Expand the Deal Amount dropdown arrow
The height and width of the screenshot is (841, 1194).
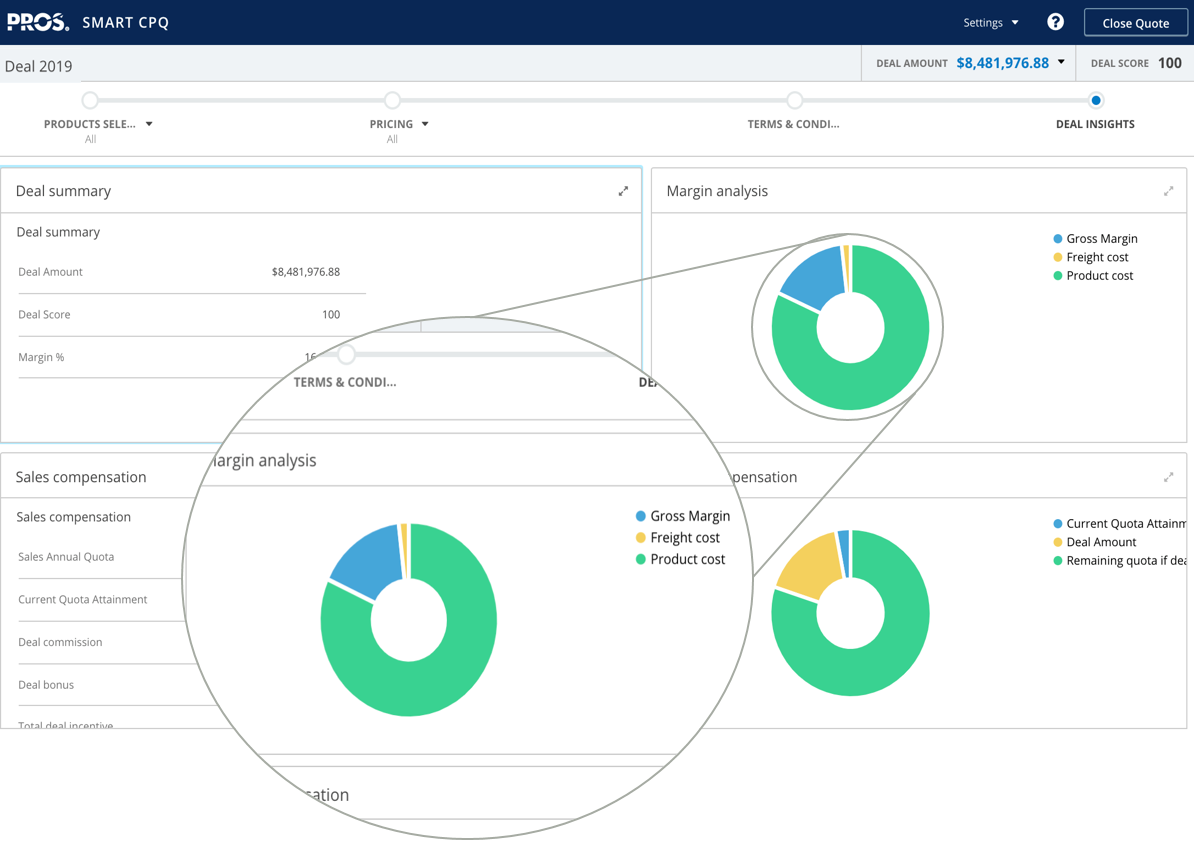1061,62
